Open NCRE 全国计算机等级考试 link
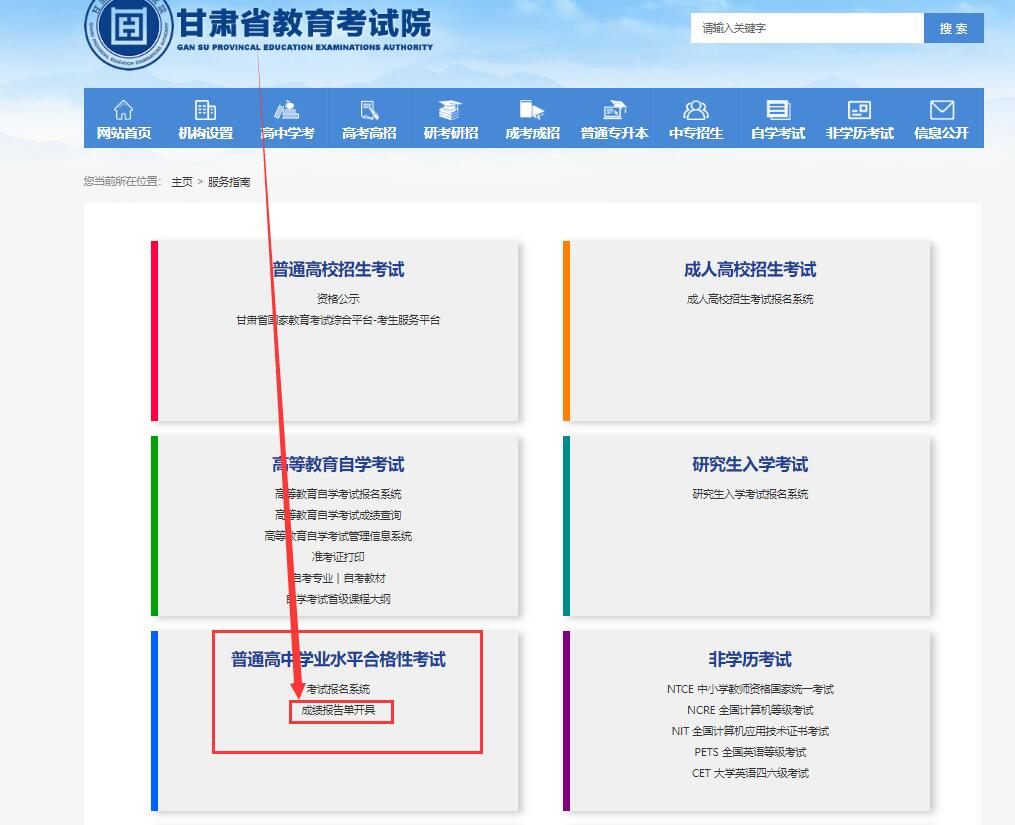The height and width of the screenshot is (825, 1015). (x=750, y=710)
